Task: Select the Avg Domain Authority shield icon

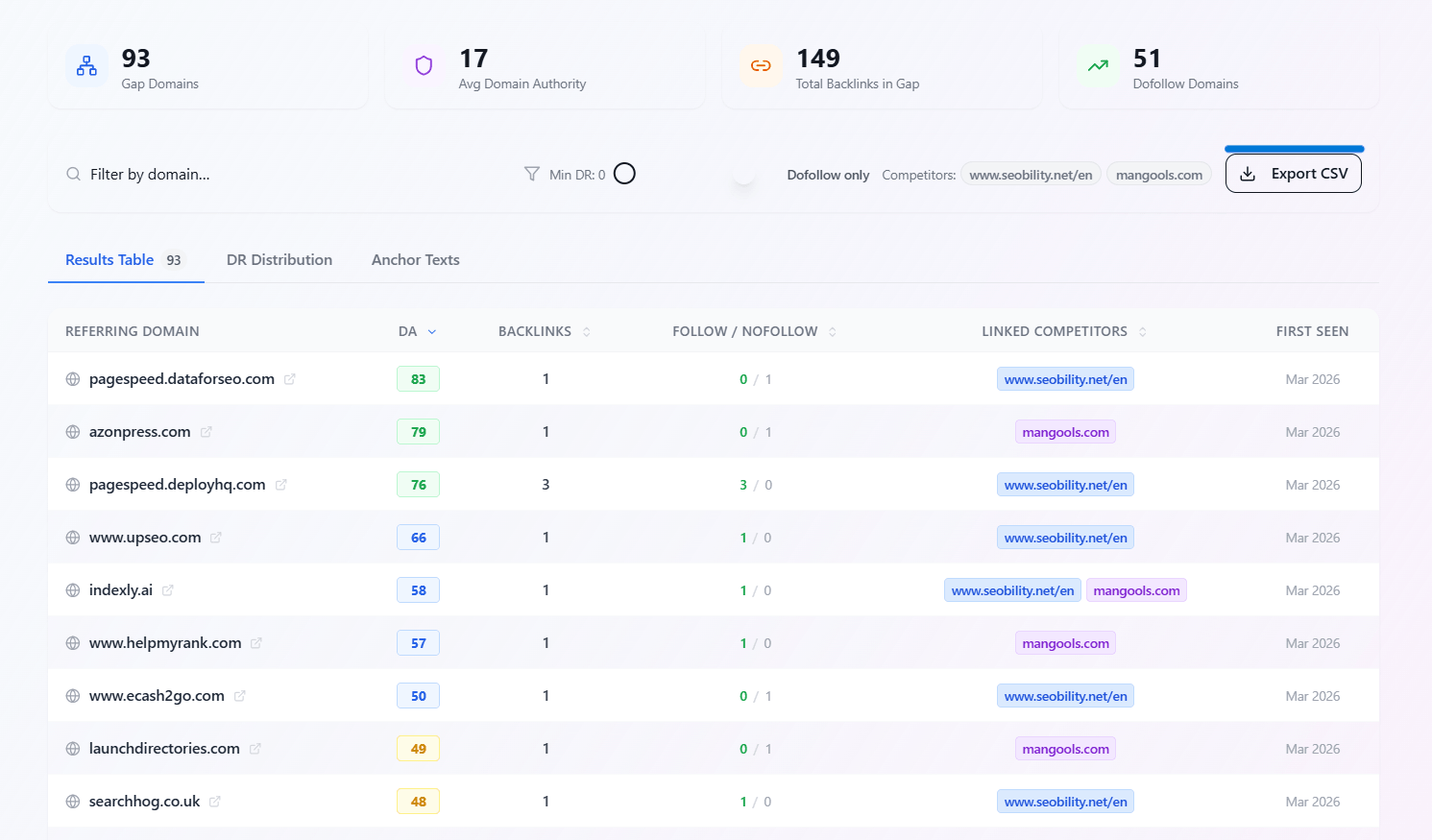Action: (x=424, y=64)
